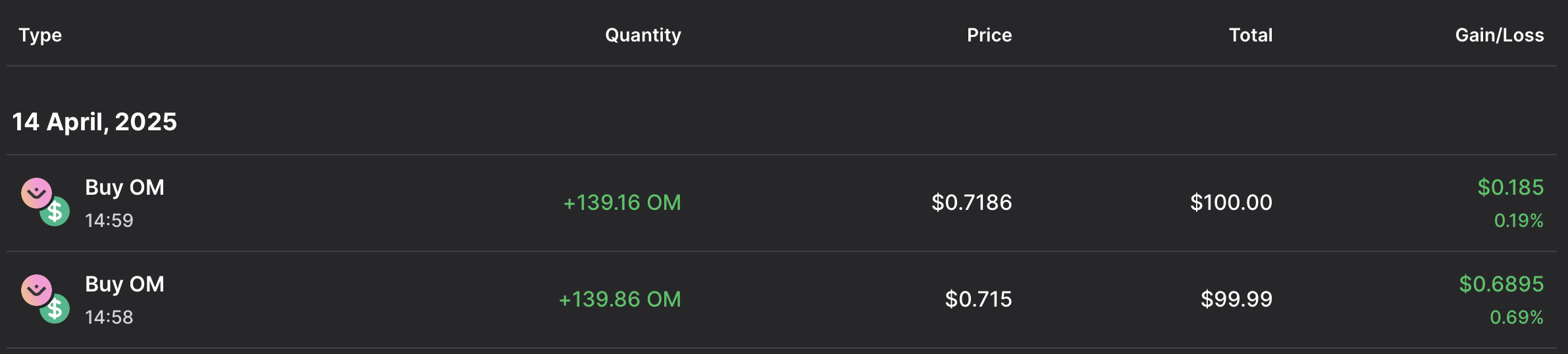Open the Buy OM transaction at 14:58
The height and width of the screenshot is (354, 1568).
[124, 284]
